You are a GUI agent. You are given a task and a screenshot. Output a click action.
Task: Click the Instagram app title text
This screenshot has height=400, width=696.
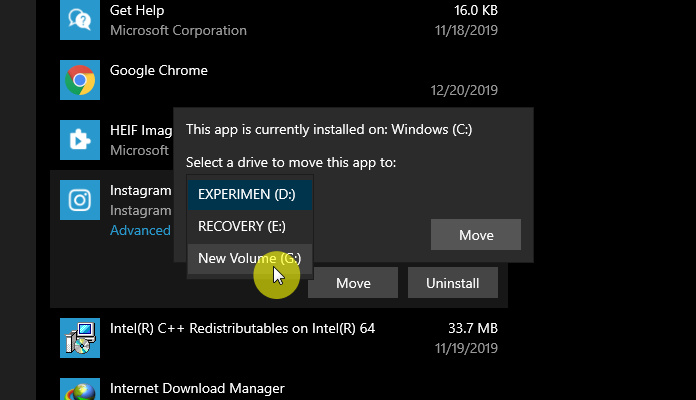[x=140, y=190]
